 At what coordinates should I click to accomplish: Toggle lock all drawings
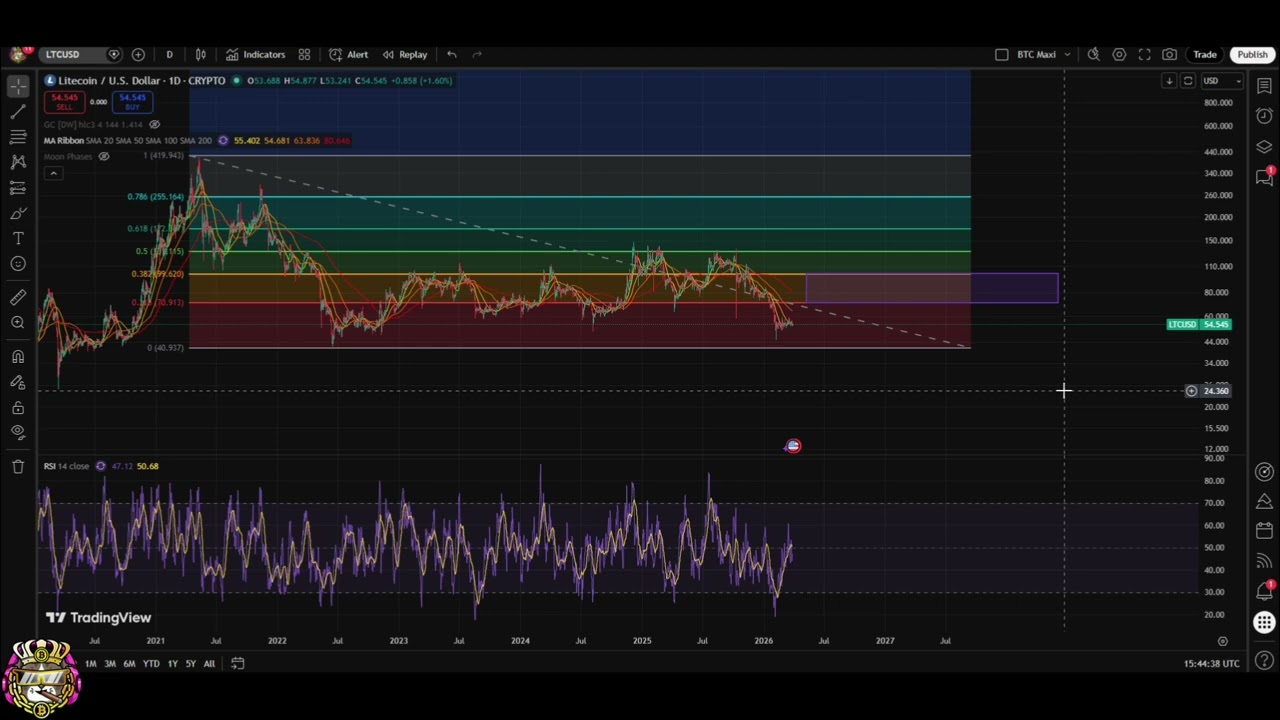click(x=18, y=407)
